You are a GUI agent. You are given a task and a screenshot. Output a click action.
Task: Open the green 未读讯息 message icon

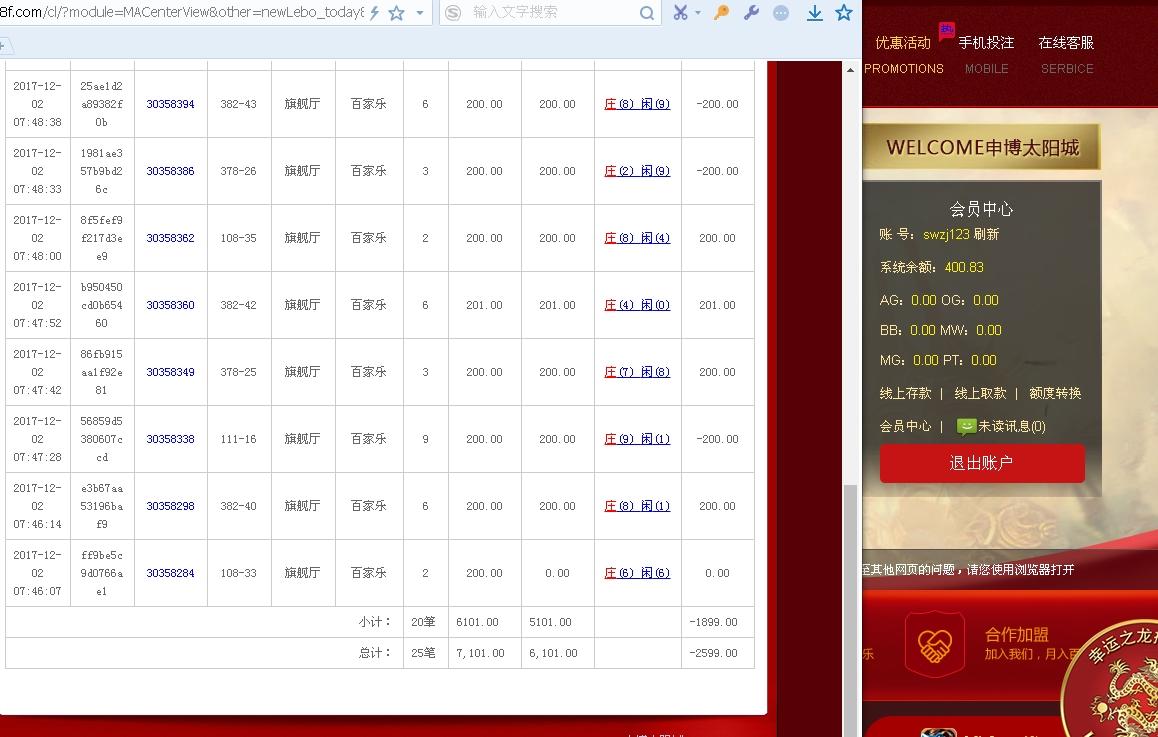pyautogui.click(x=965, y=427)
